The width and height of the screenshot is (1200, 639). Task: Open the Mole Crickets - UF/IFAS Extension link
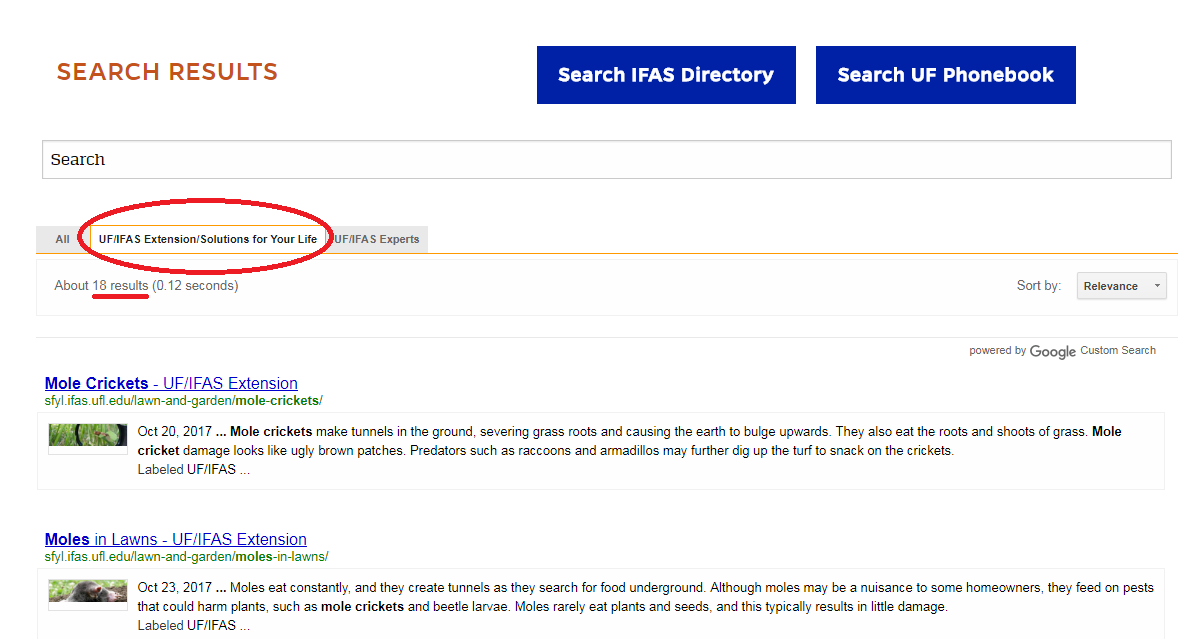[x=171, y=383]
